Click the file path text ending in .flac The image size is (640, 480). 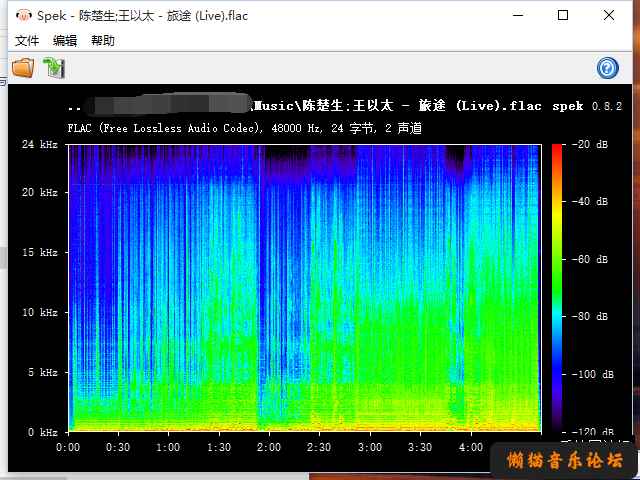(x=305, y=106)
